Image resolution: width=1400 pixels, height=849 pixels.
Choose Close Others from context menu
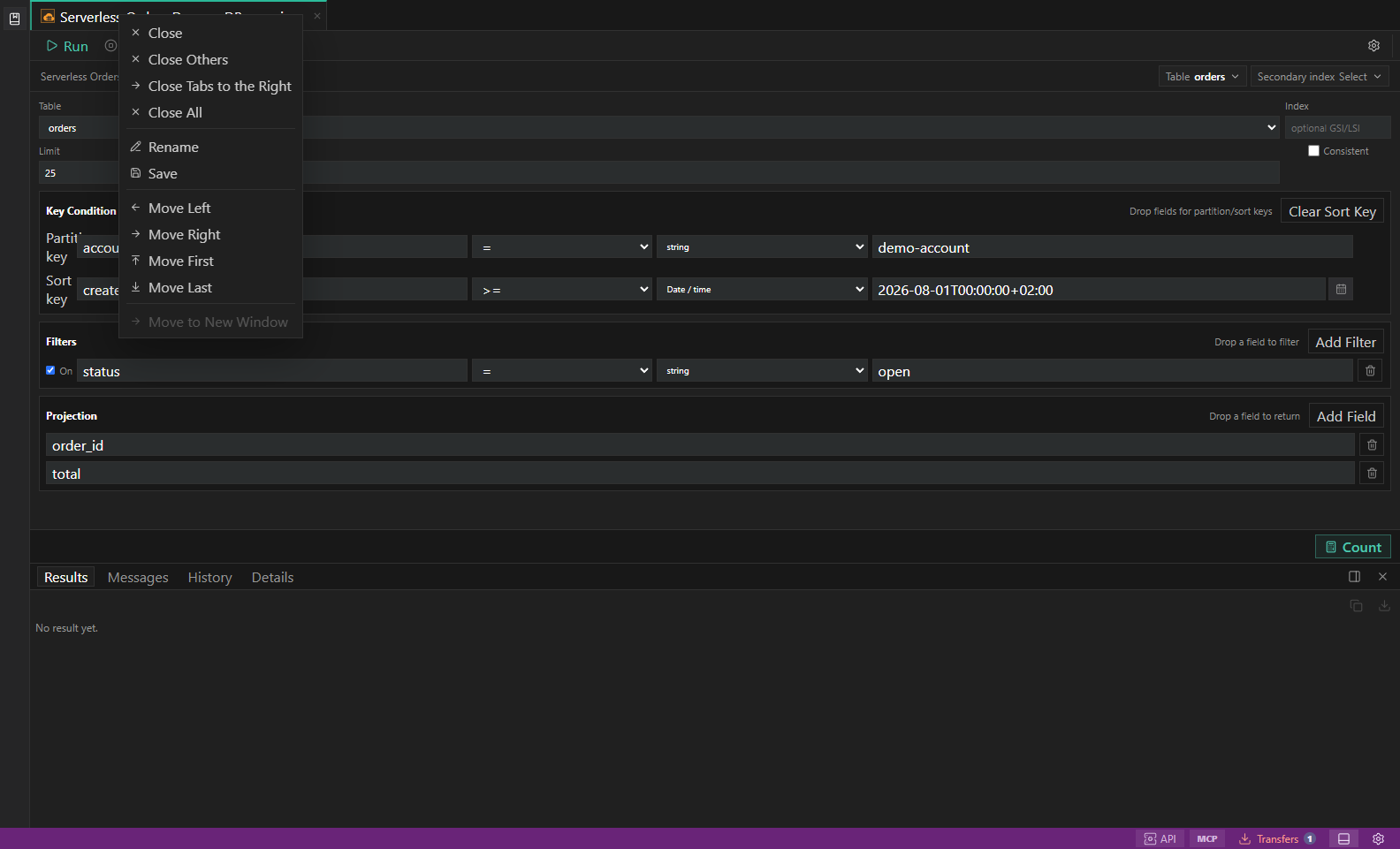click(211, 59)
